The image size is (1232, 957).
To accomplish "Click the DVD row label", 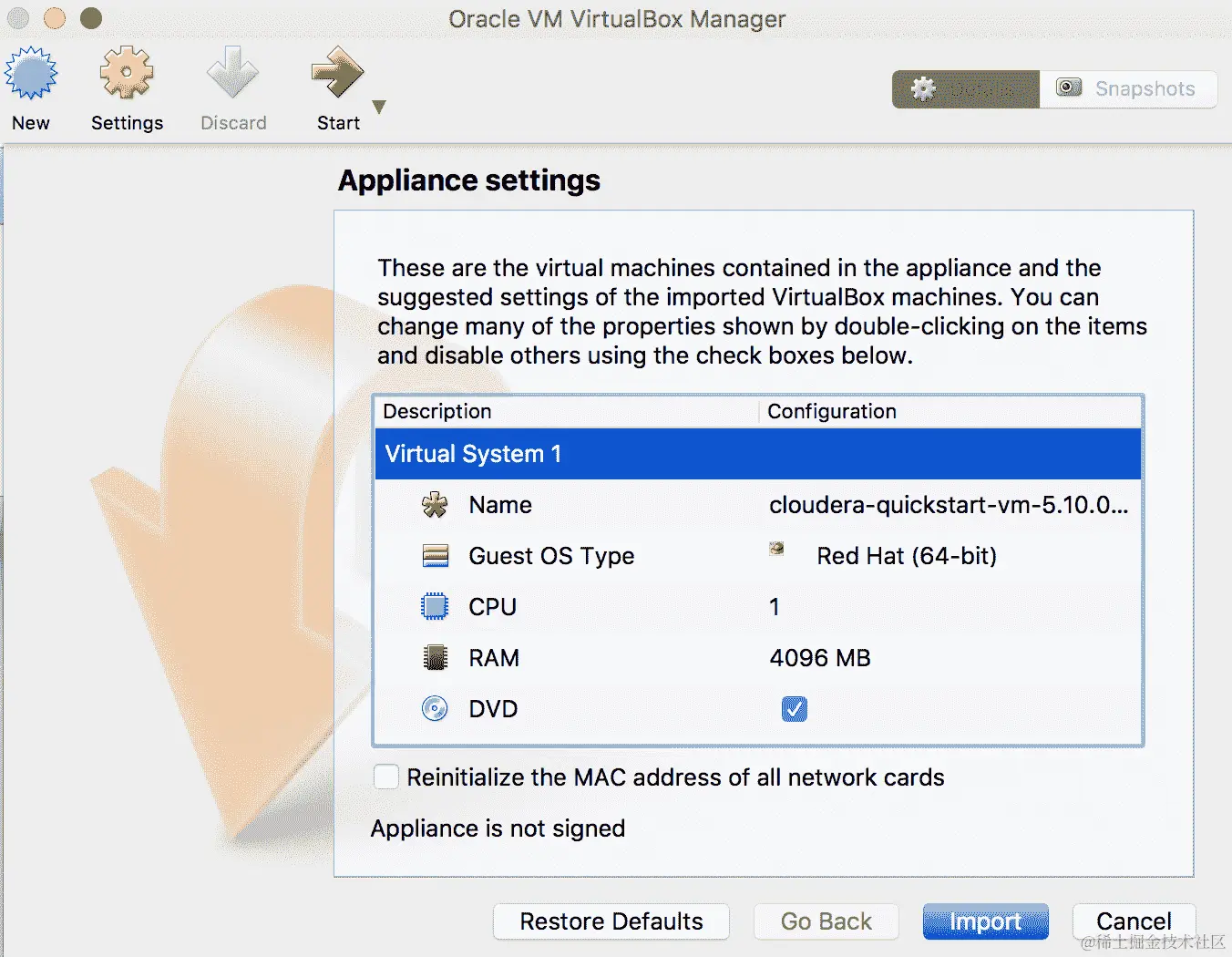I will (493, 709).
